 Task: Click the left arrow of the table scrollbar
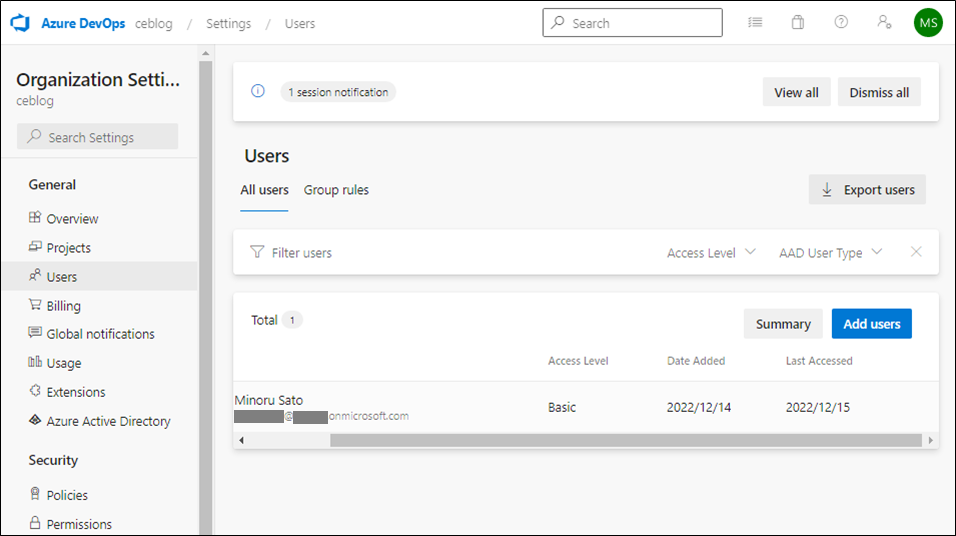[x=241, y=440]
